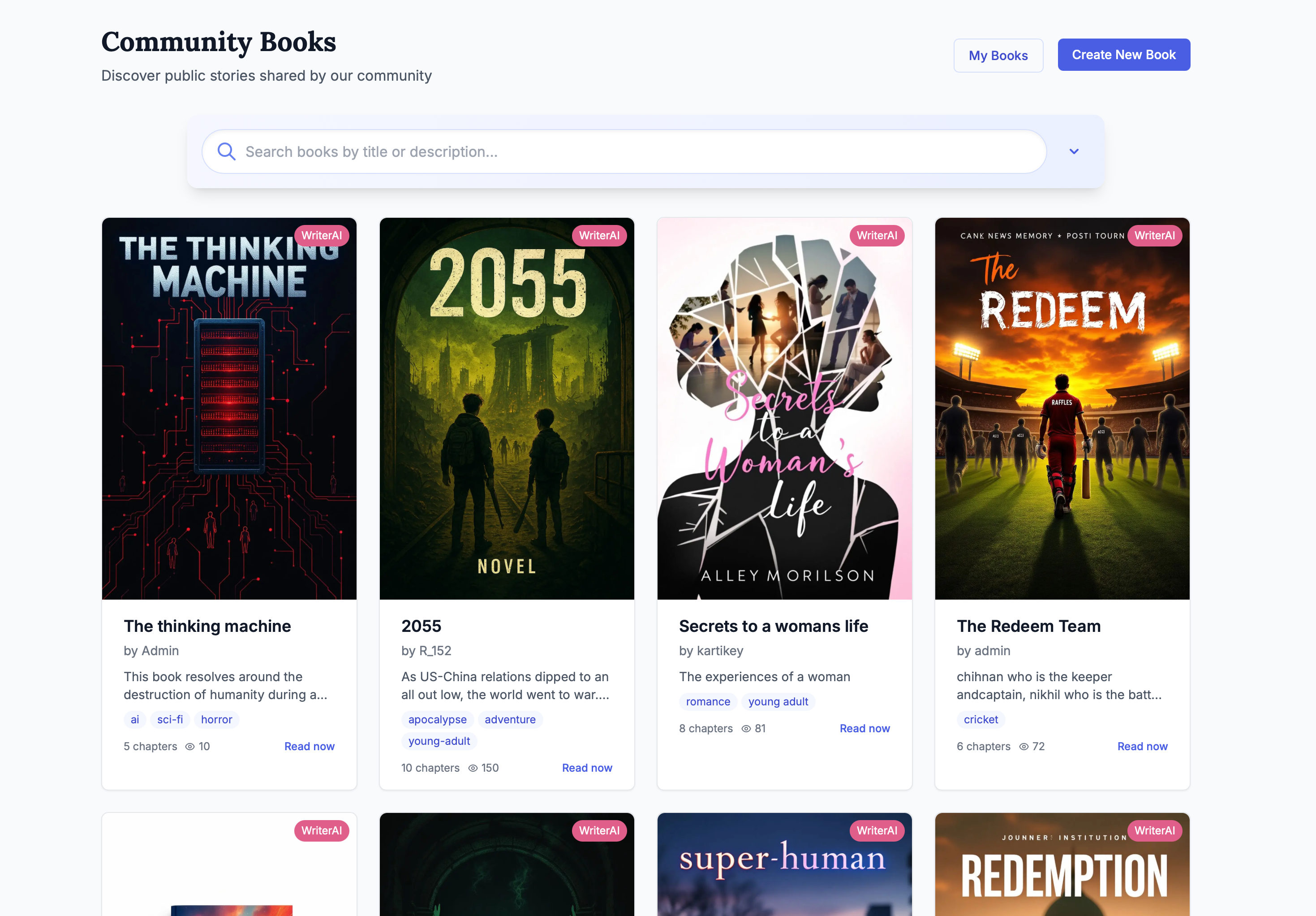Click WriterAI badge on Secrets cover
Screen dimensions: 1316x916
pos(877,236)
